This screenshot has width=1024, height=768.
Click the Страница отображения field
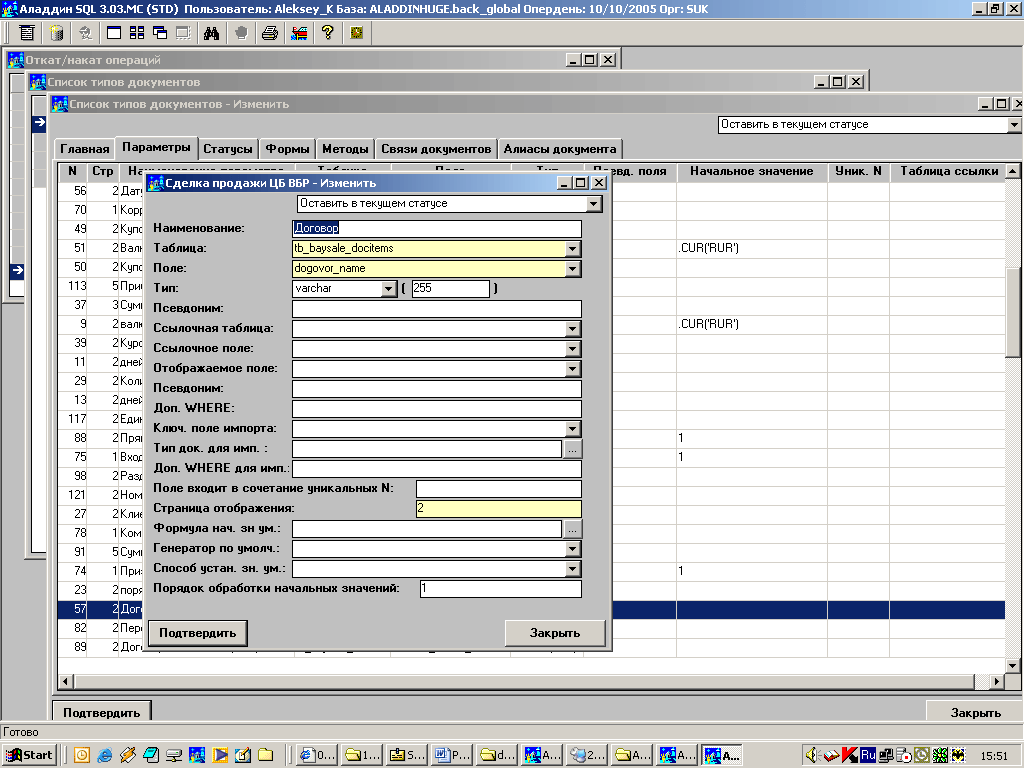[499, 508]
